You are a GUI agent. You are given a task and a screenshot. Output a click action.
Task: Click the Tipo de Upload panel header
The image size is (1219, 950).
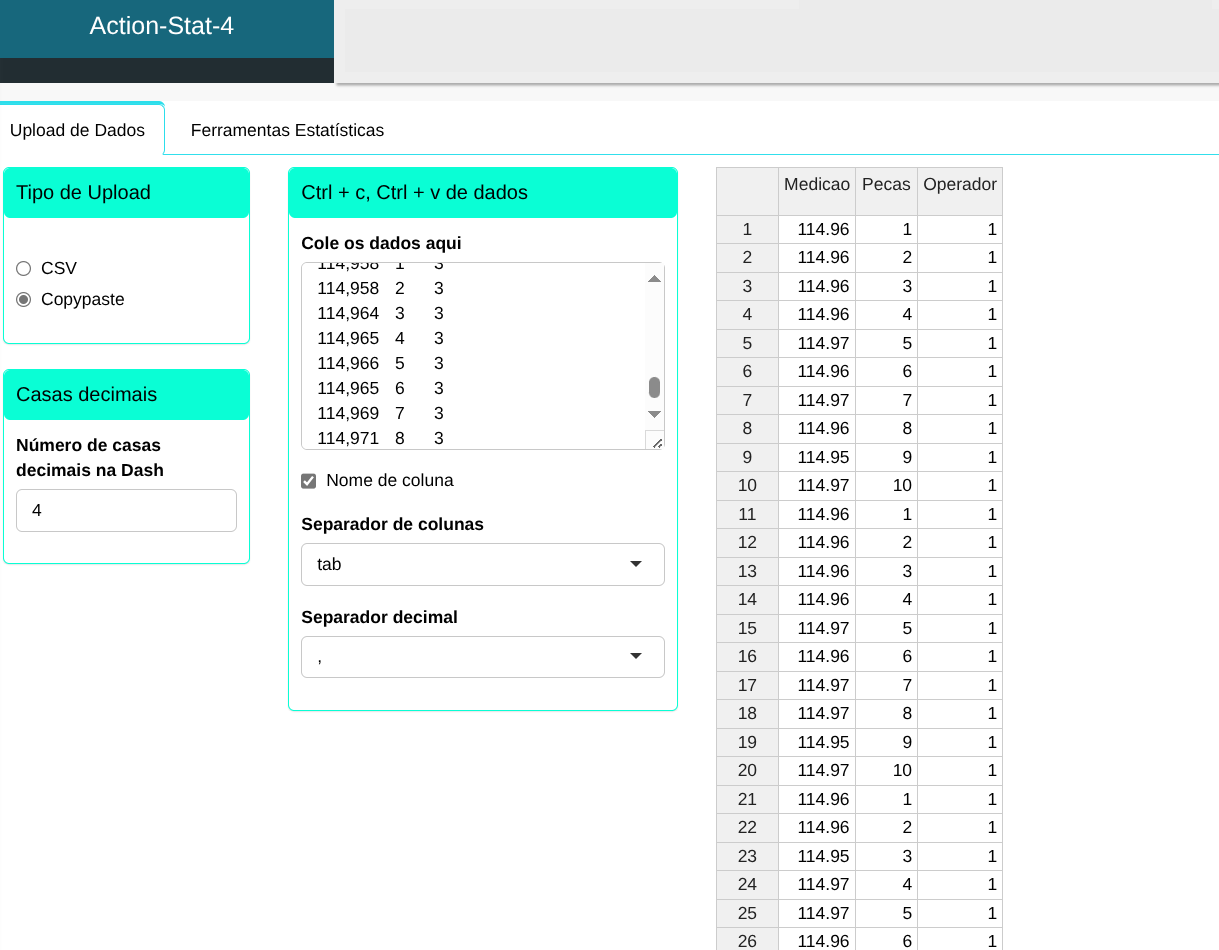click(x=126, y=193)
